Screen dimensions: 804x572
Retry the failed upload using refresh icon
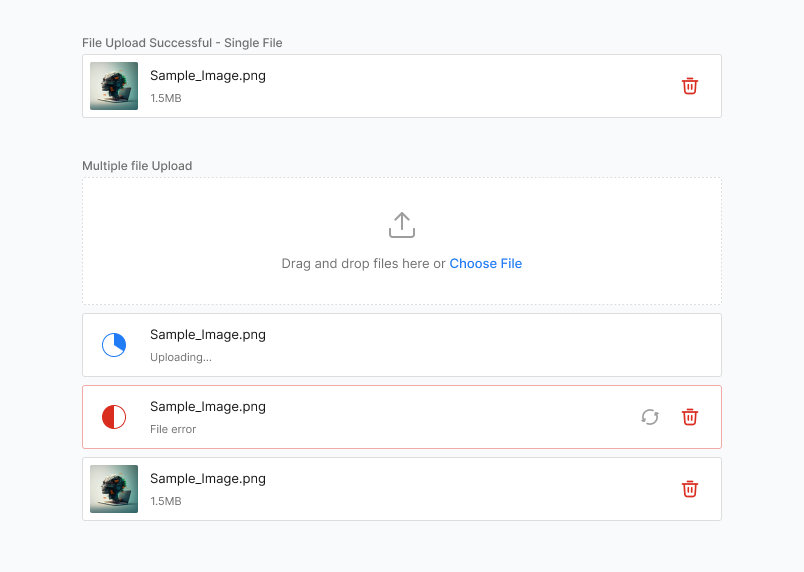pyautogui.click(x=650, y=417)
